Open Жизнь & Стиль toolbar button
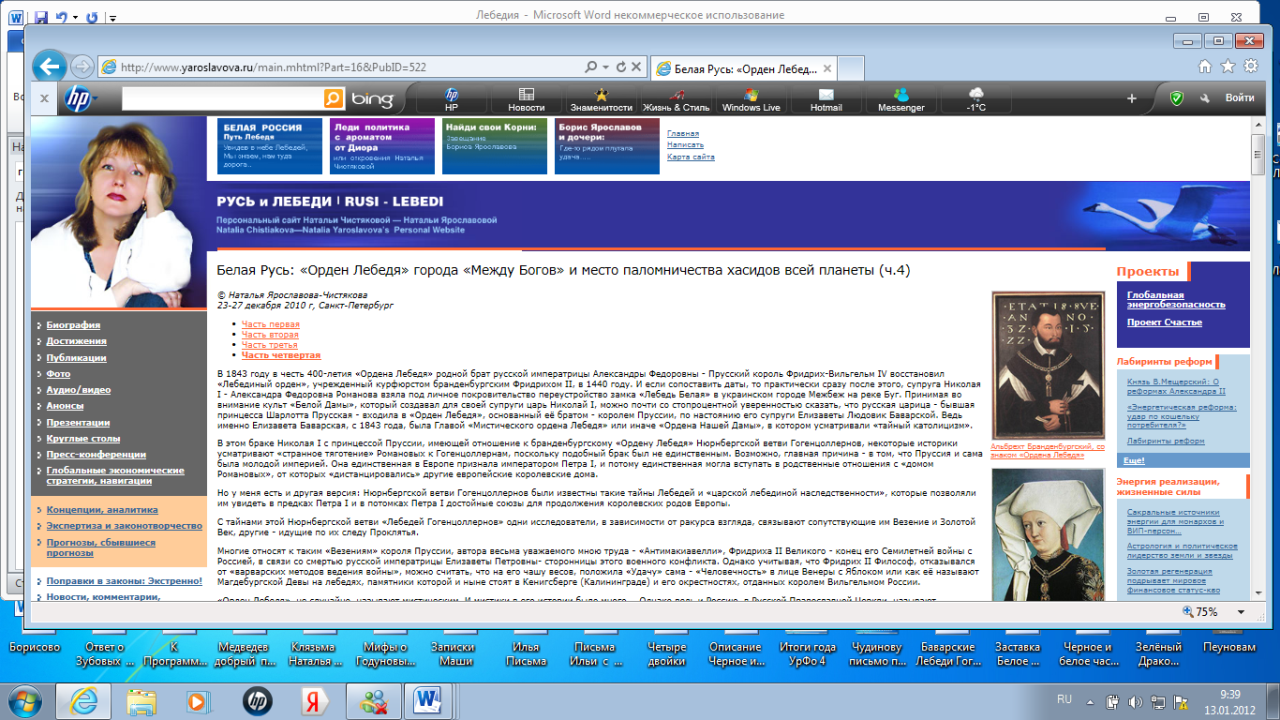The image size is (1280, 720). click(676, 98)
